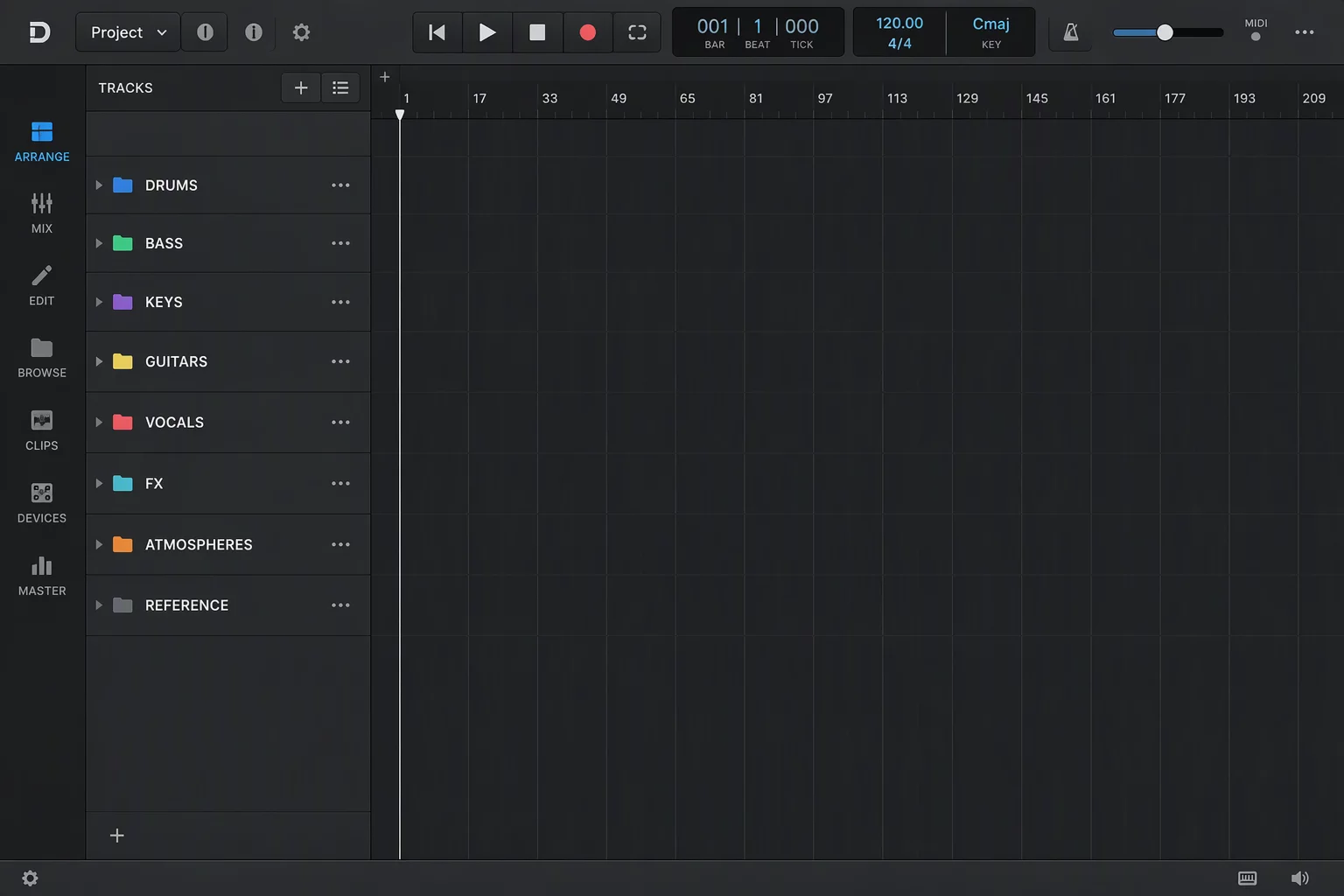This screenshot has width=1344, height=896.
Task: Select the ATMOSPHERES folder track
Action: click(228, 544)
